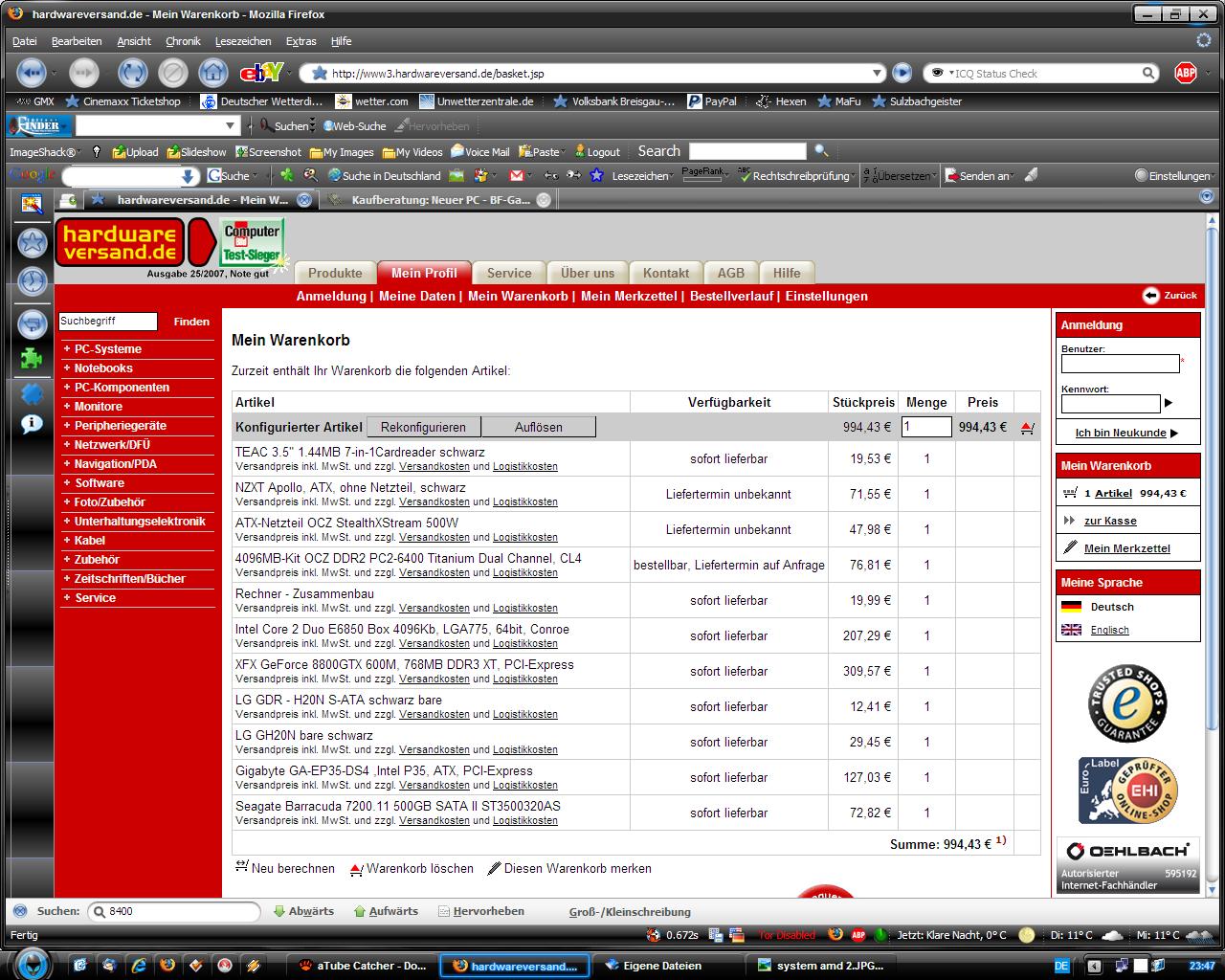1225x980 pixels.
Task: Click the Computer Bild Test-Sieger badge
Action: [x=252, y=243]
